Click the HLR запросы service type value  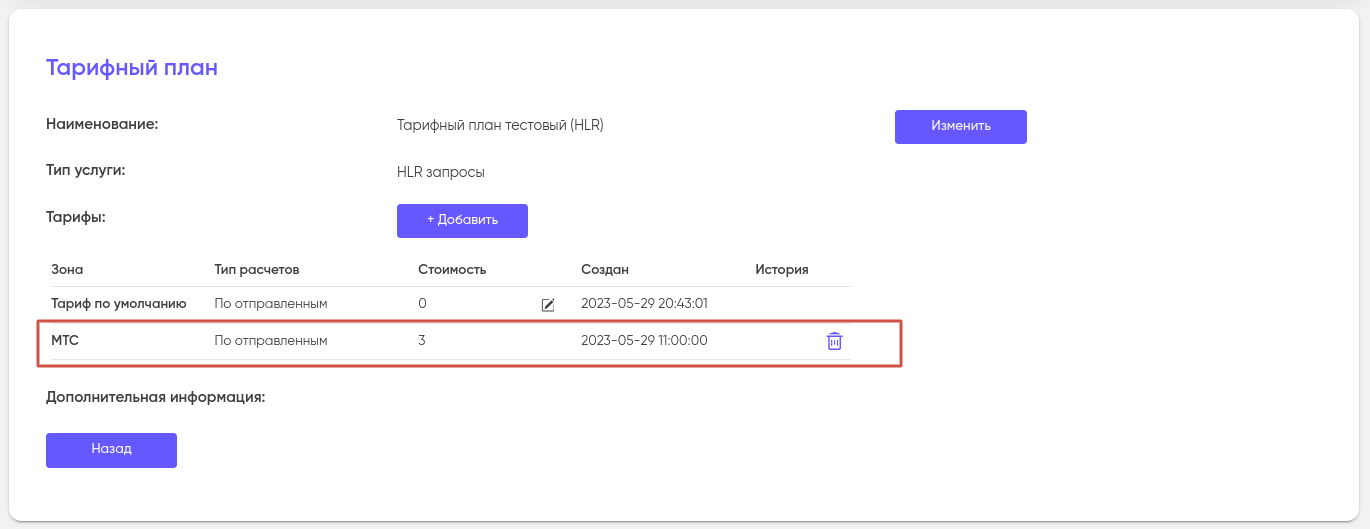click(440, 172)
